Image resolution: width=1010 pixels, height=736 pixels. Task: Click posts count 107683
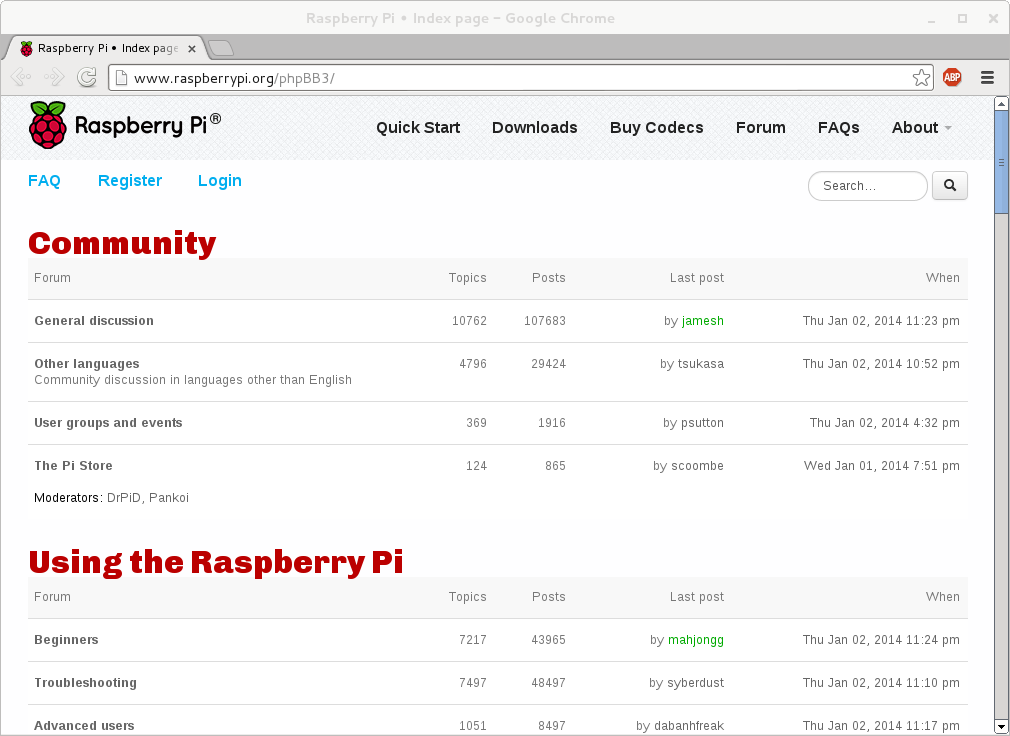[545, 321]
